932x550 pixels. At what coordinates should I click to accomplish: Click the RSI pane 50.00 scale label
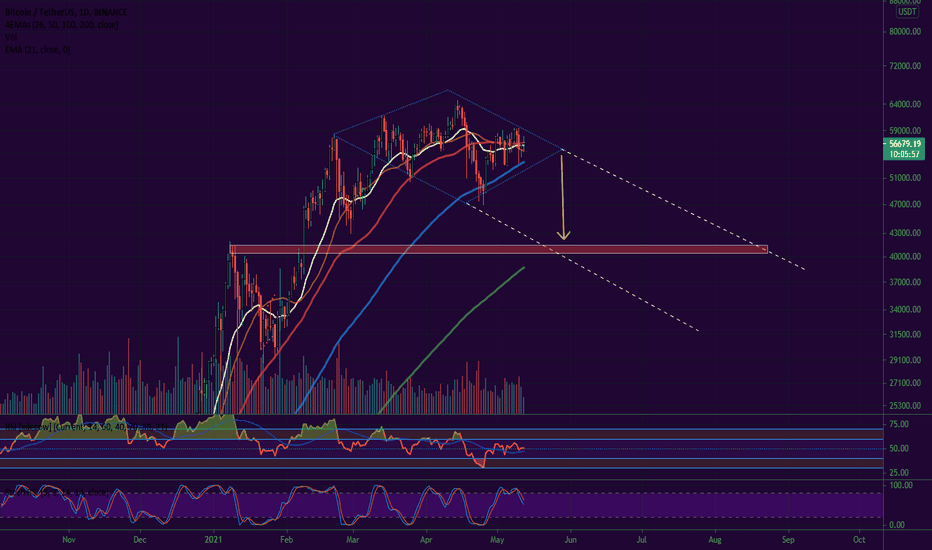coord(899,448)
